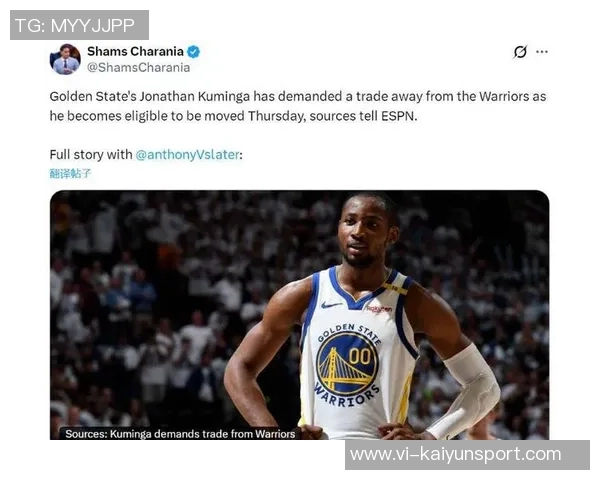Click the 'Full story with' text line
Screen dimensions: 600x480
coord(146,155)
